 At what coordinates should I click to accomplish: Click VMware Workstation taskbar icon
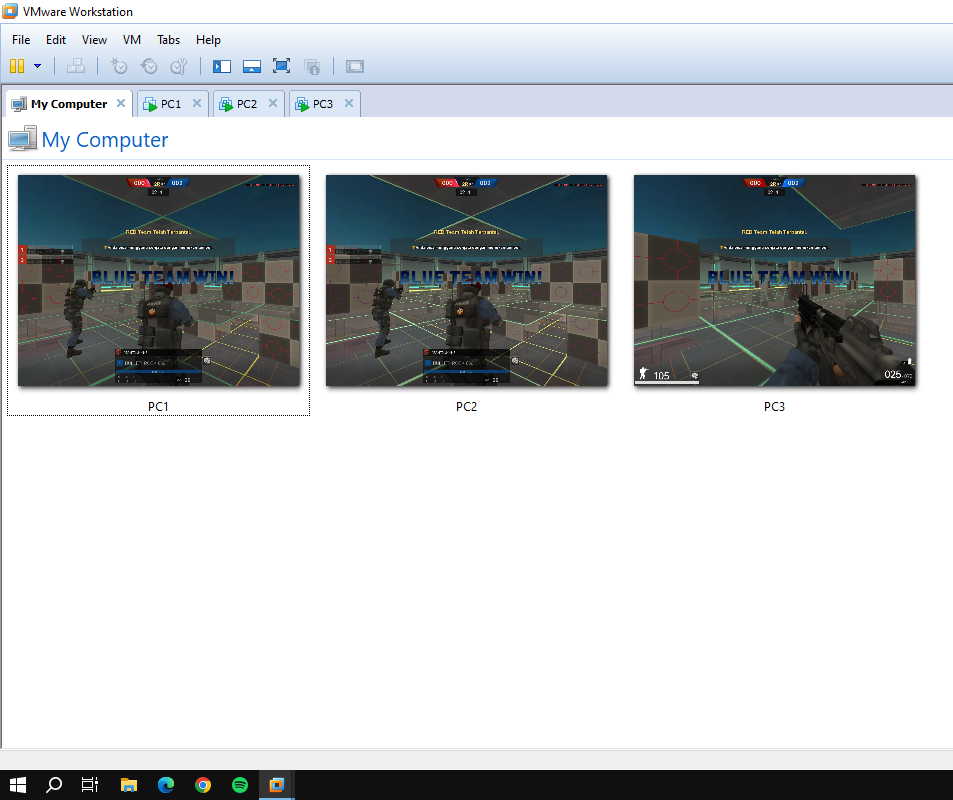[277, 785]
